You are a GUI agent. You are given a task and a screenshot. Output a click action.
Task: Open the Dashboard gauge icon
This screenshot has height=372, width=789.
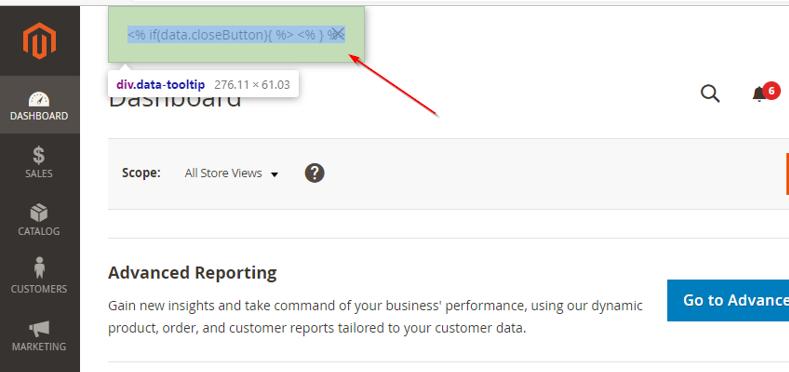click(39, 99)
